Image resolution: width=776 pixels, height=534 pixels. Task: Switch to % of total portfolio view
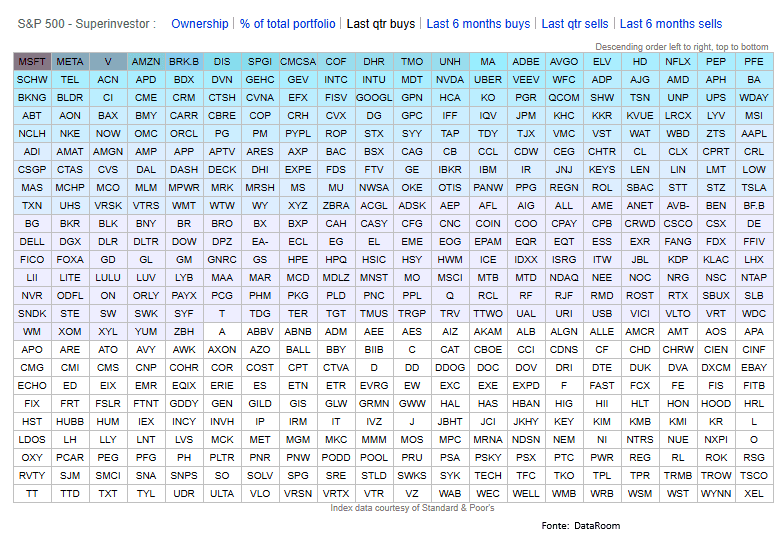tap(287, 24)
